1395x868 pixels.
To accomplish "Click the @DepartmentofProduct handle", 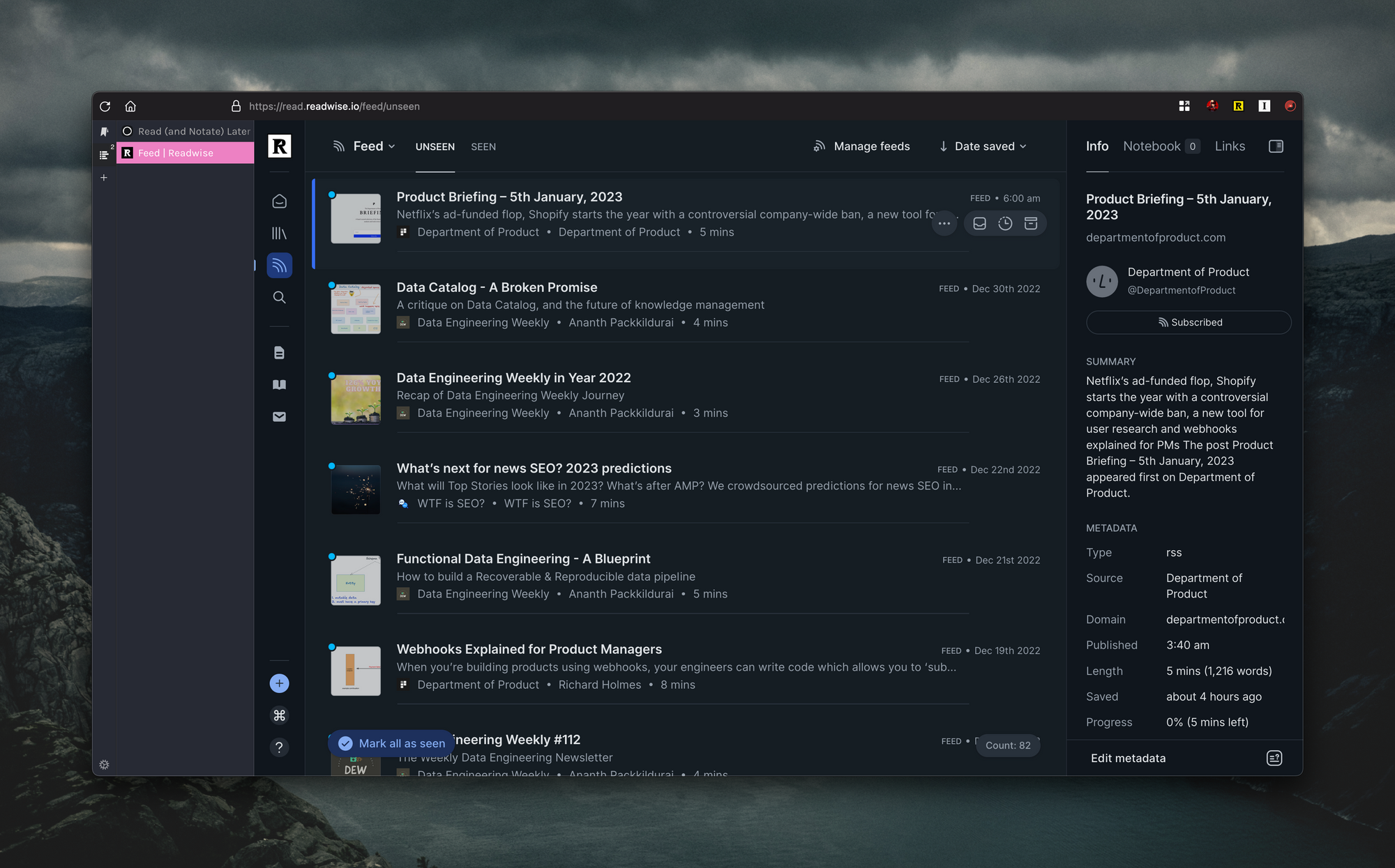I will (x=1182, y=290).
